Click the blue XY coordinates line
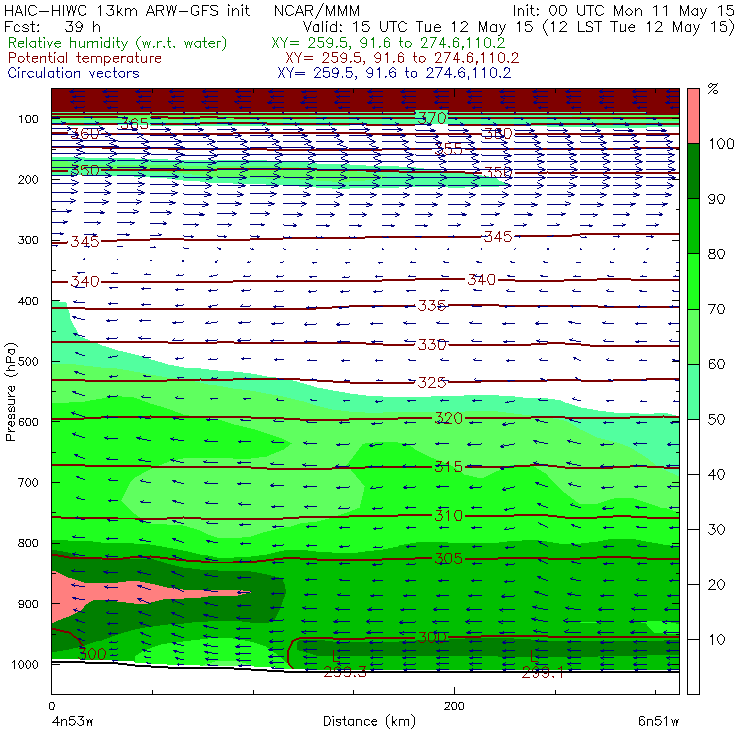The width and height of the screenshot is (740, 740). (x=394, y=73)
